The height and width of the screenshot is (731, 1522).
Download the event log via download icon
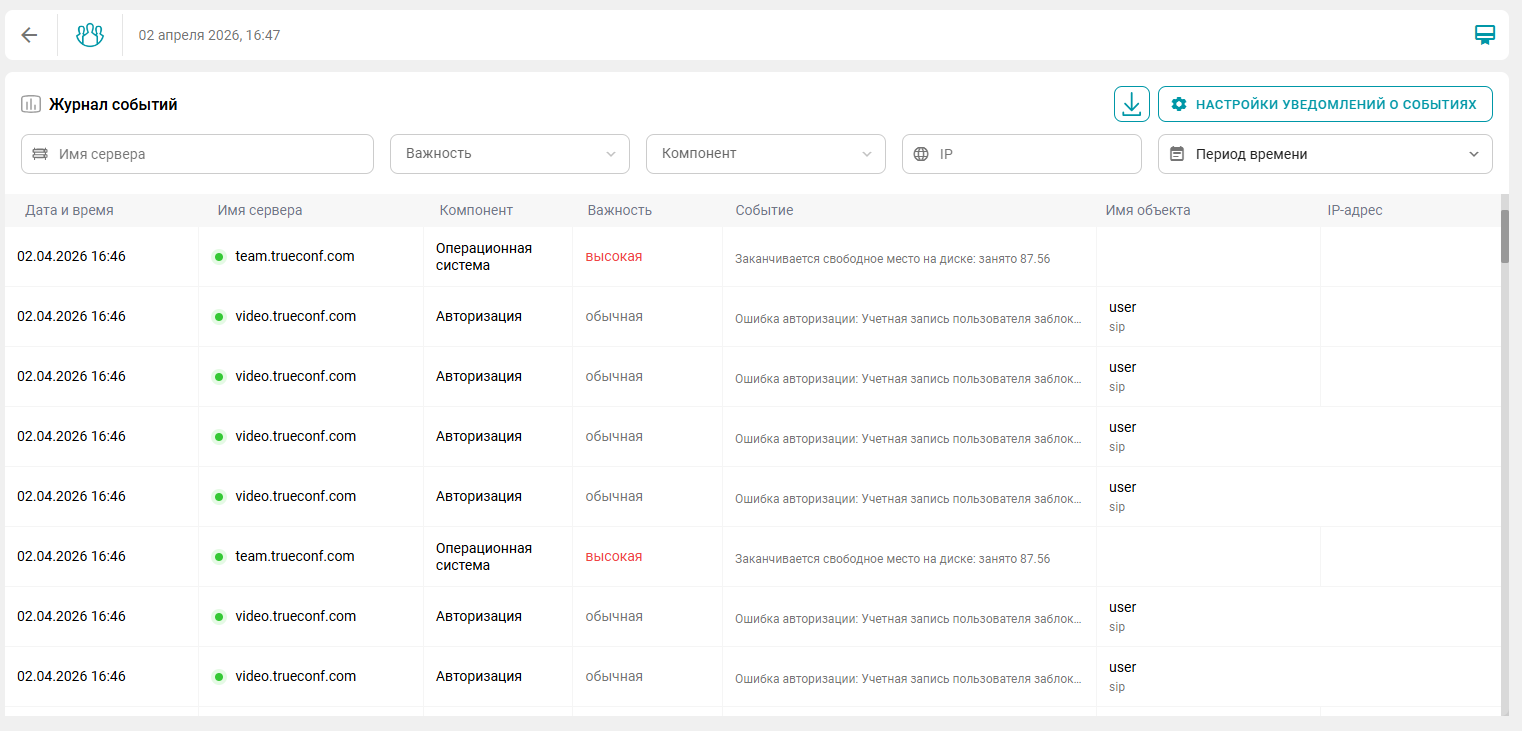[x=1132, y=104]
